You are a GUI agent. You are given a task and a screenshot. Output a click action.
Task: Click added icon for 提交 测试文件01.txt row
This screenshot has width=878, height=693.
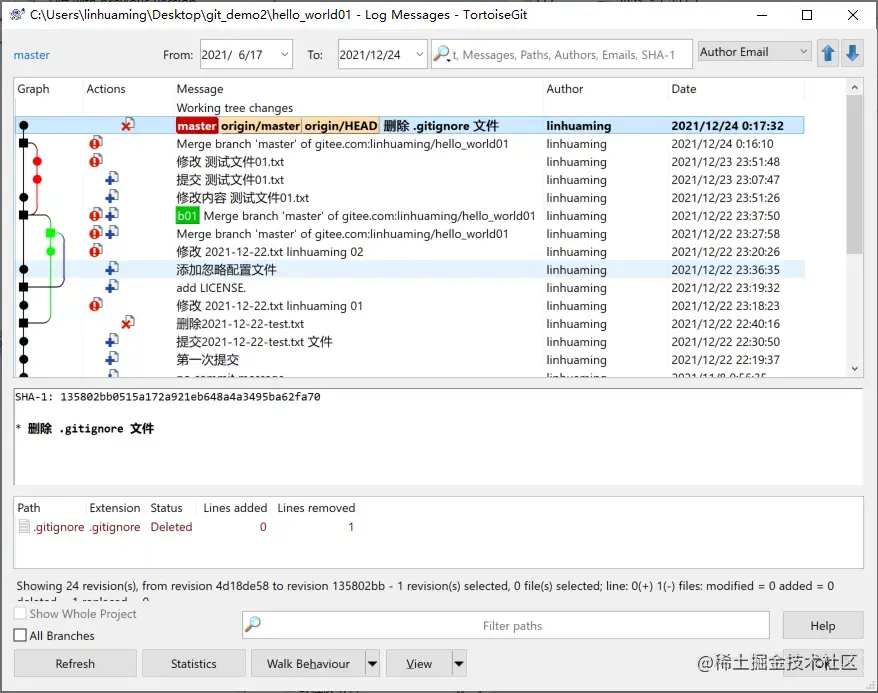point(112,179)
